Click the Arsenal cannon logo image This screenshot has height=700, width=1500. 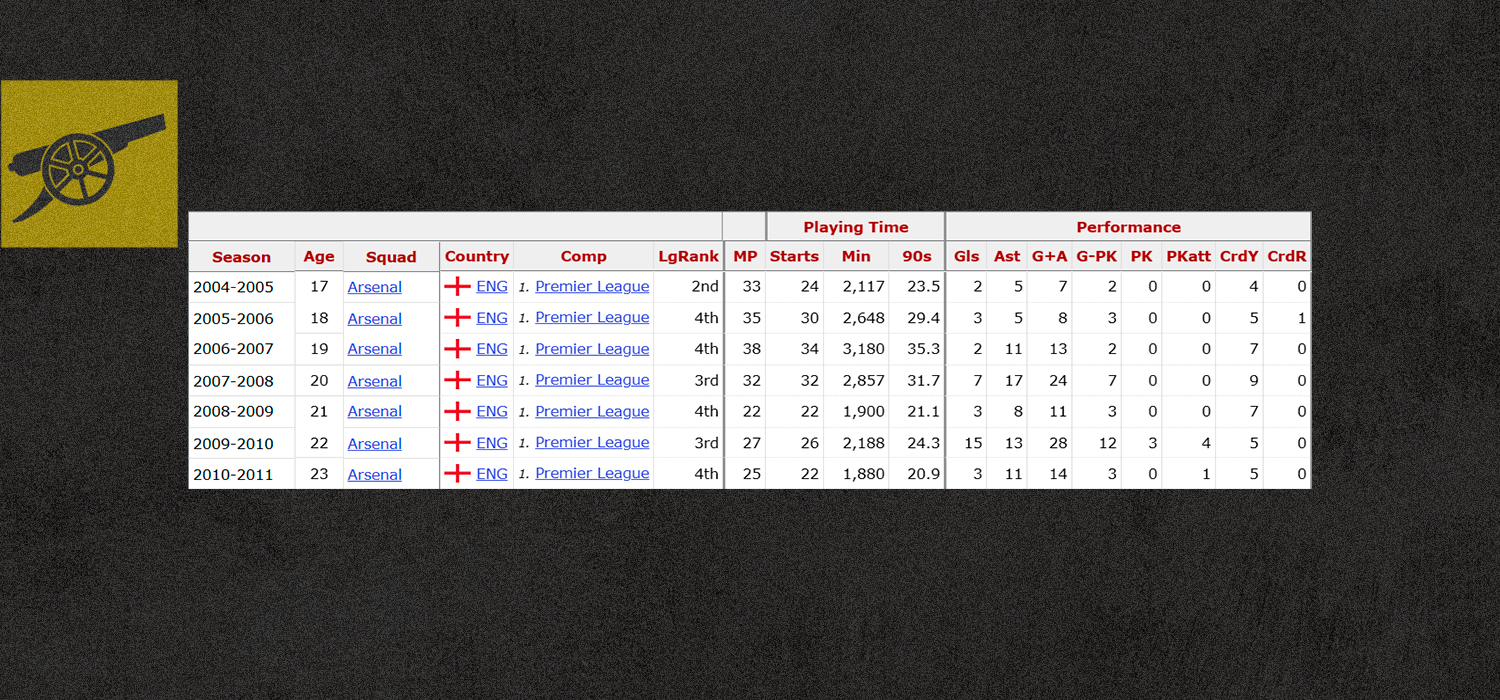tap(89, 164)
